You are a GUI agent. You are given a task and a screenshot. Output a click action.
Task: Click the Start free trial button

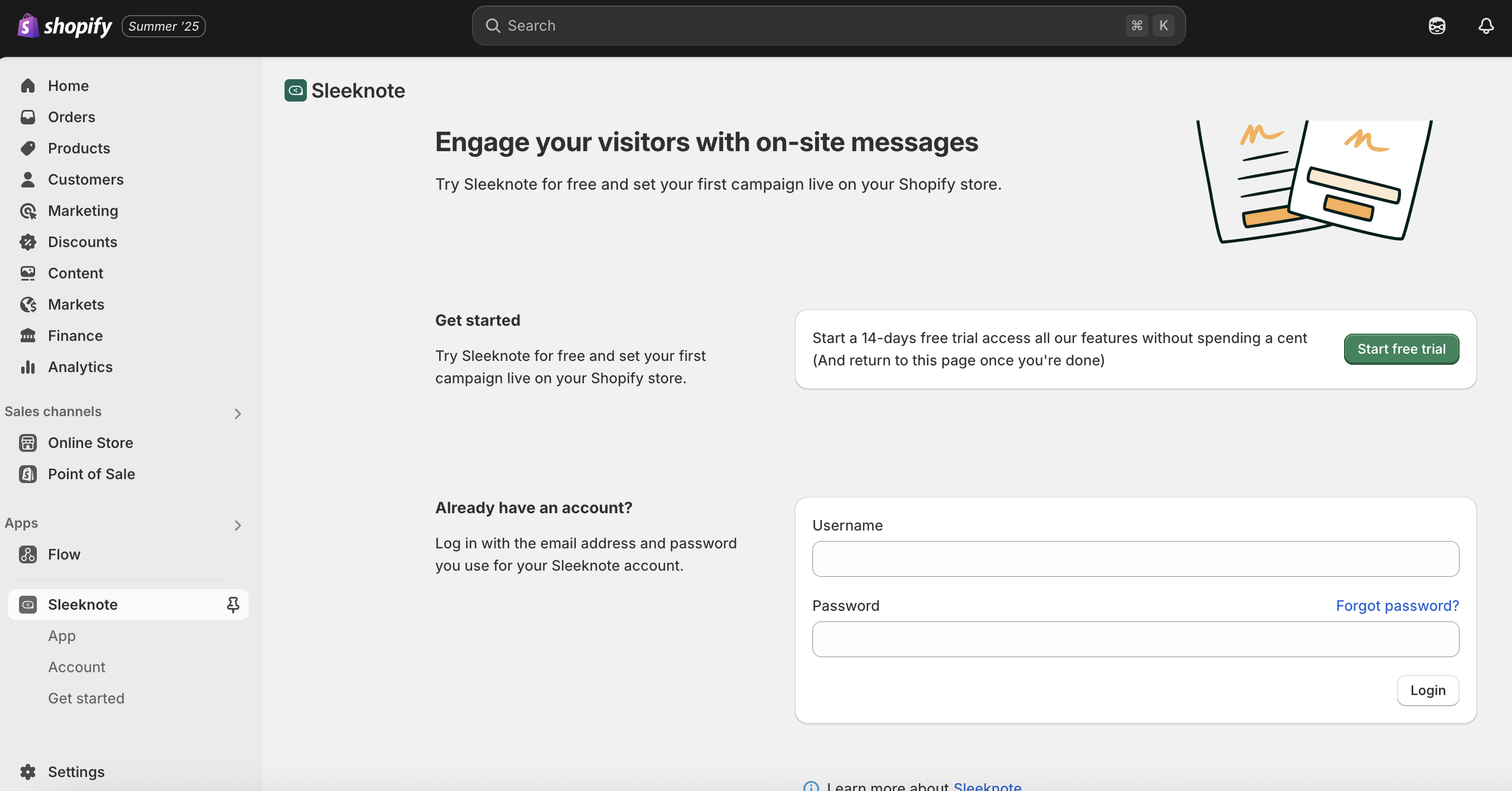pos(1401,349)
